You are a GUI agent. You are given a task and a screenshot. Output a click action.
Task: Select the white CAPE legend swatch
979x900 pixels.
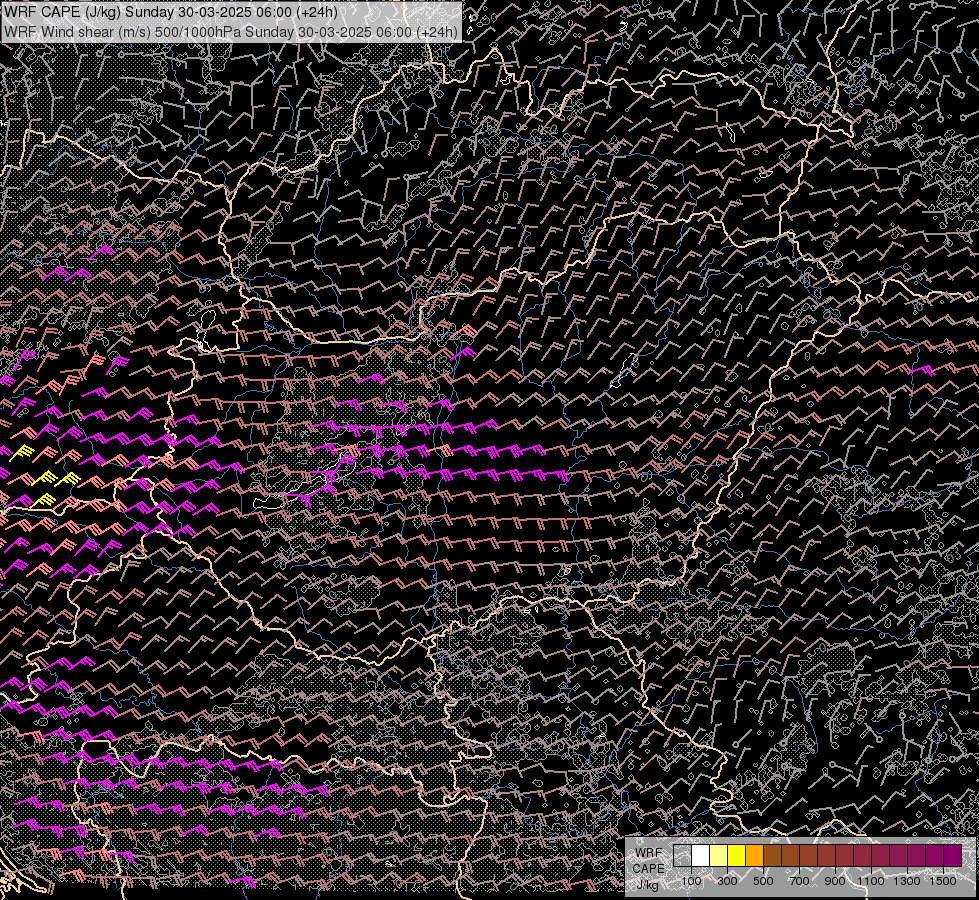coord(701,856)
